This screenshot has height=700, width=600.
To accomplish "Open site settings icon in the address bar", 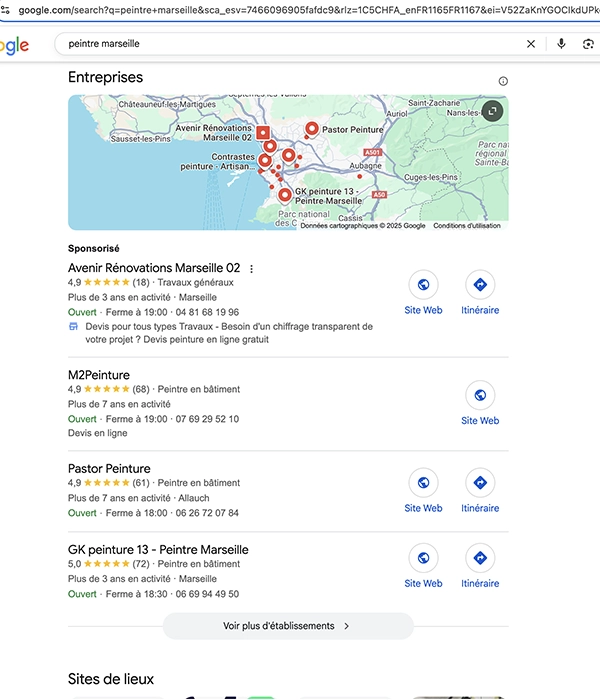I will (x=5, y=10).
